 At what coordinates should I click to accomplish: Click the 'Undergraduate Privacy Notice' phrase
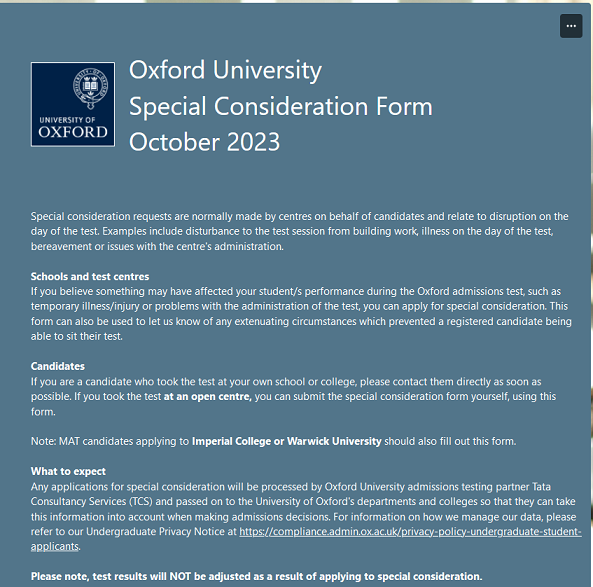155,531
